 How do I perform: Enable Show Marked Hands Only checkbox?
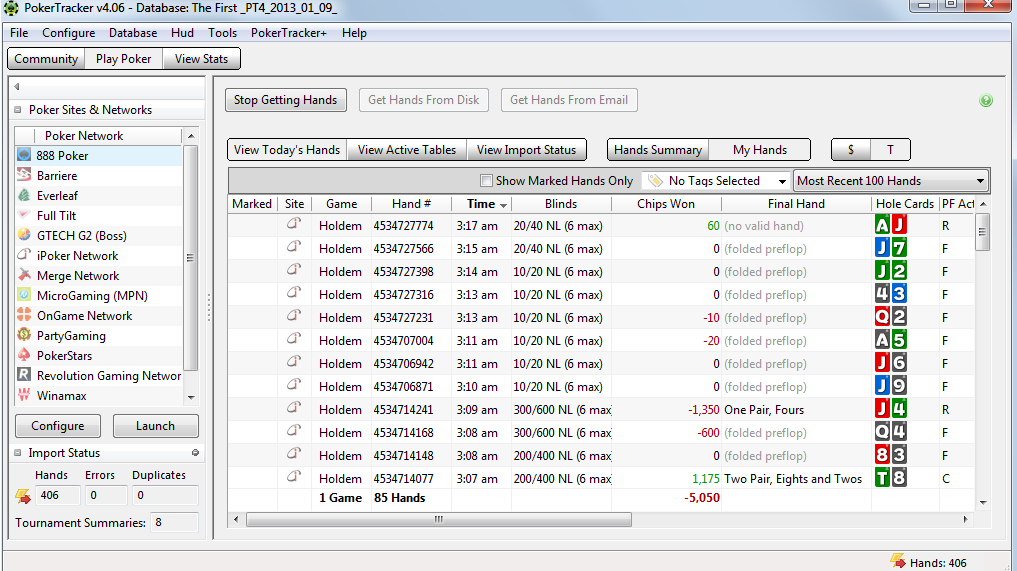coord(486,180)
